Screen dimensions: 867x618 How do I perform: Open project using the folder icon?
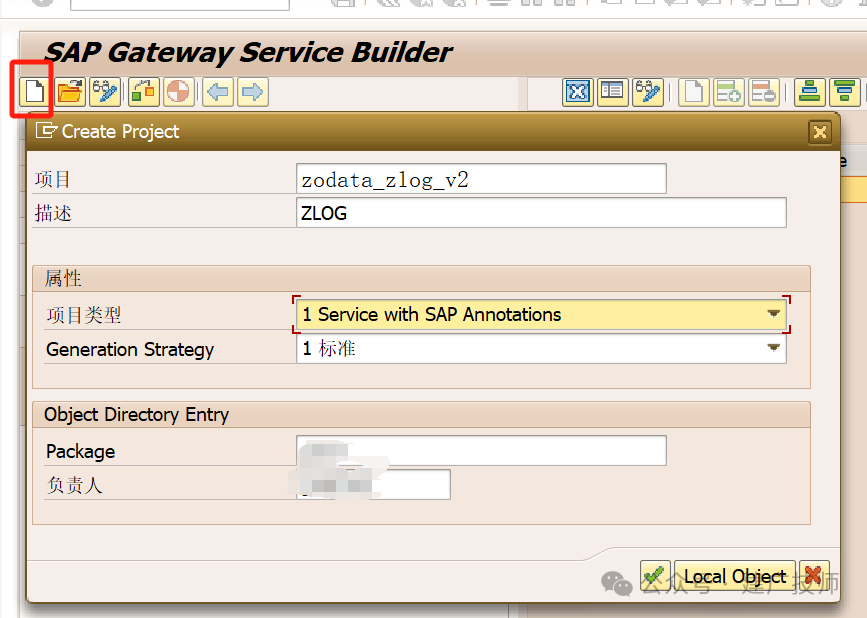pyautogui.click(x=70, y=91)
